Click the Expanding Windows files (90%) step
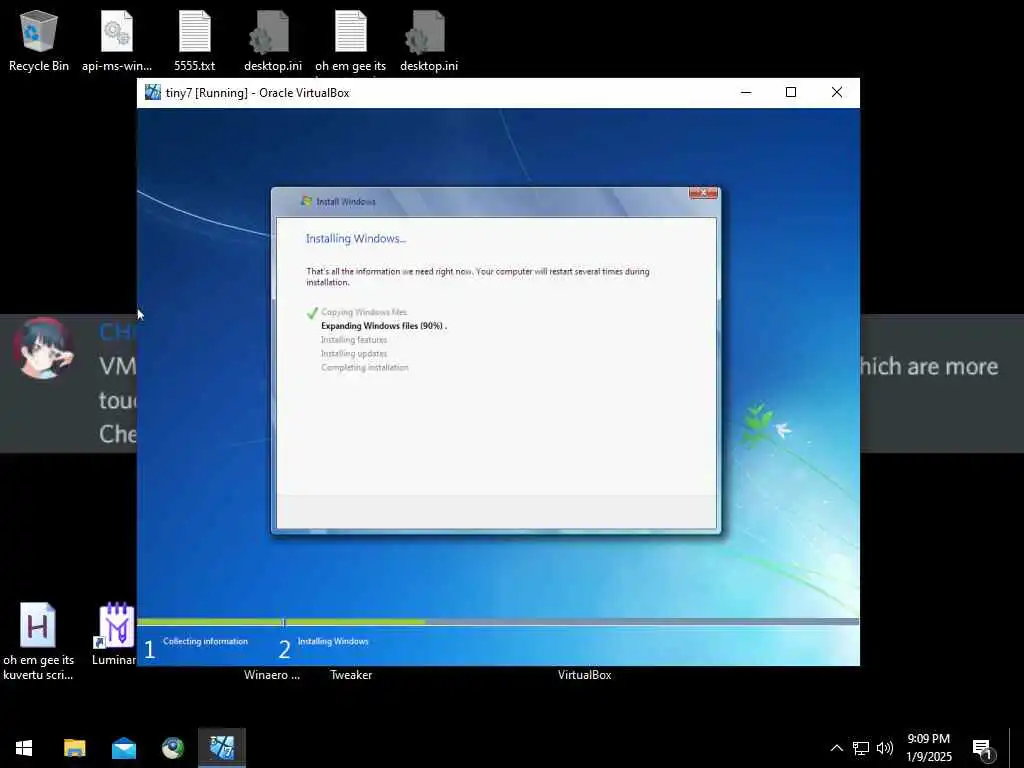This screenshot has width=1024, height=768. [x=384, y=326]
